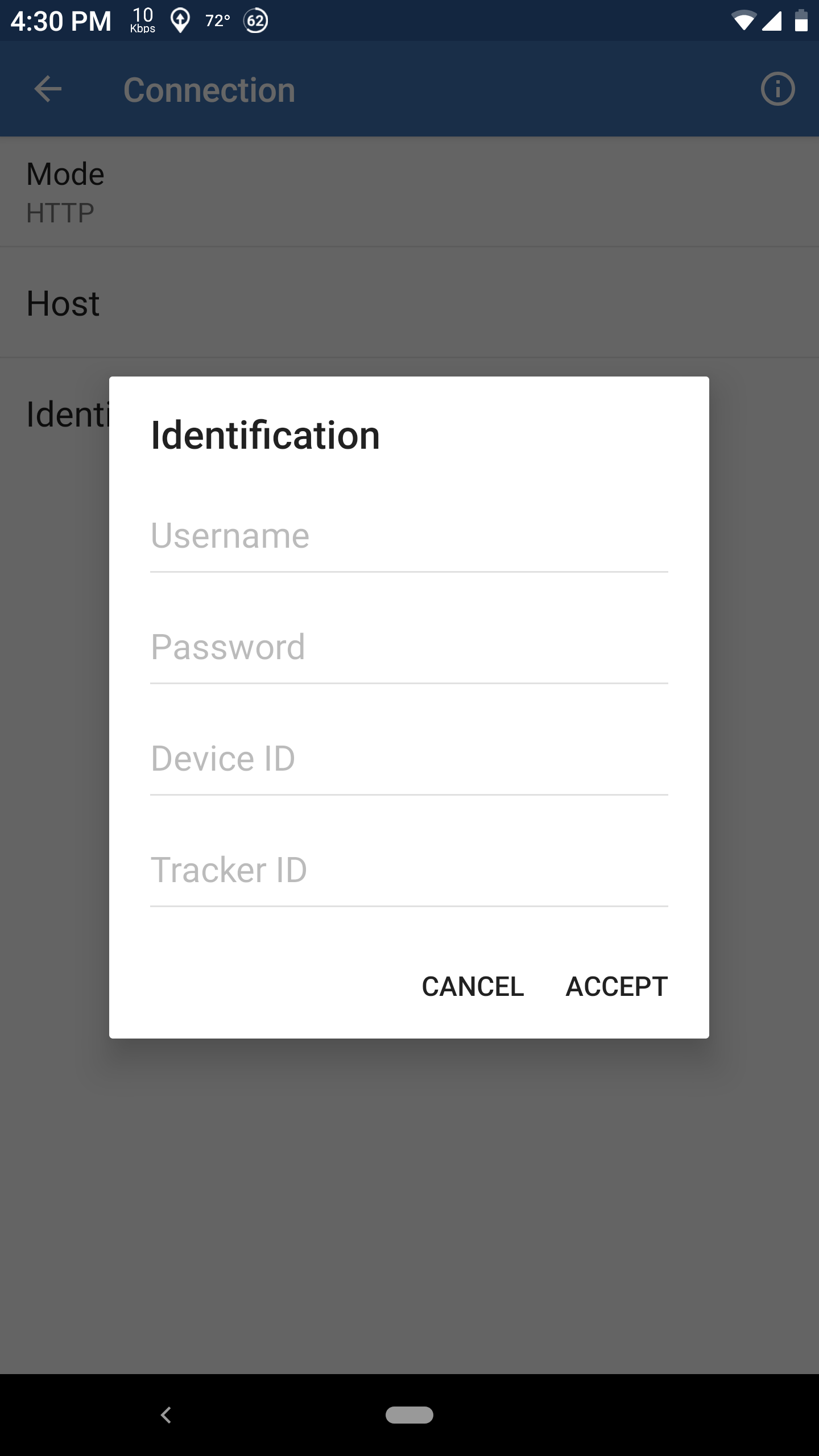Tap the circled 62 status icon
This screenshot has width=819, height=1456.
(256, 21)
